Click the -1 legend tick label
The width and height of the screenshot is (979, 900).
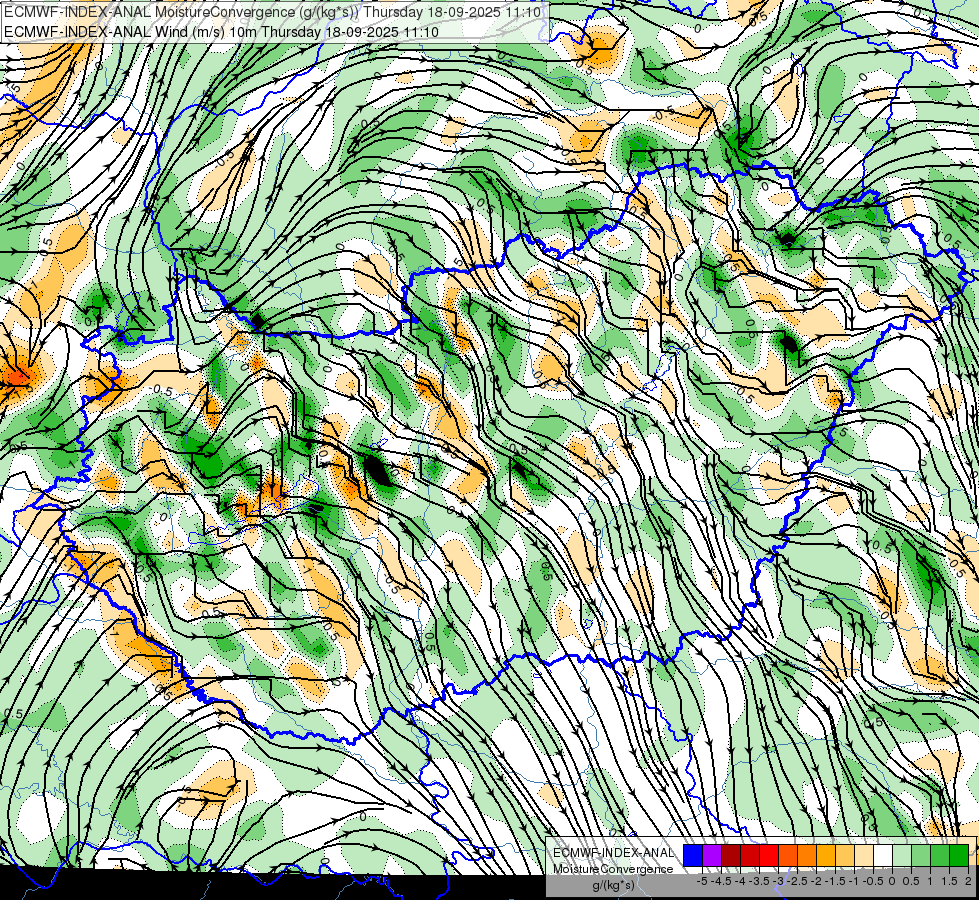pos(854,881)
